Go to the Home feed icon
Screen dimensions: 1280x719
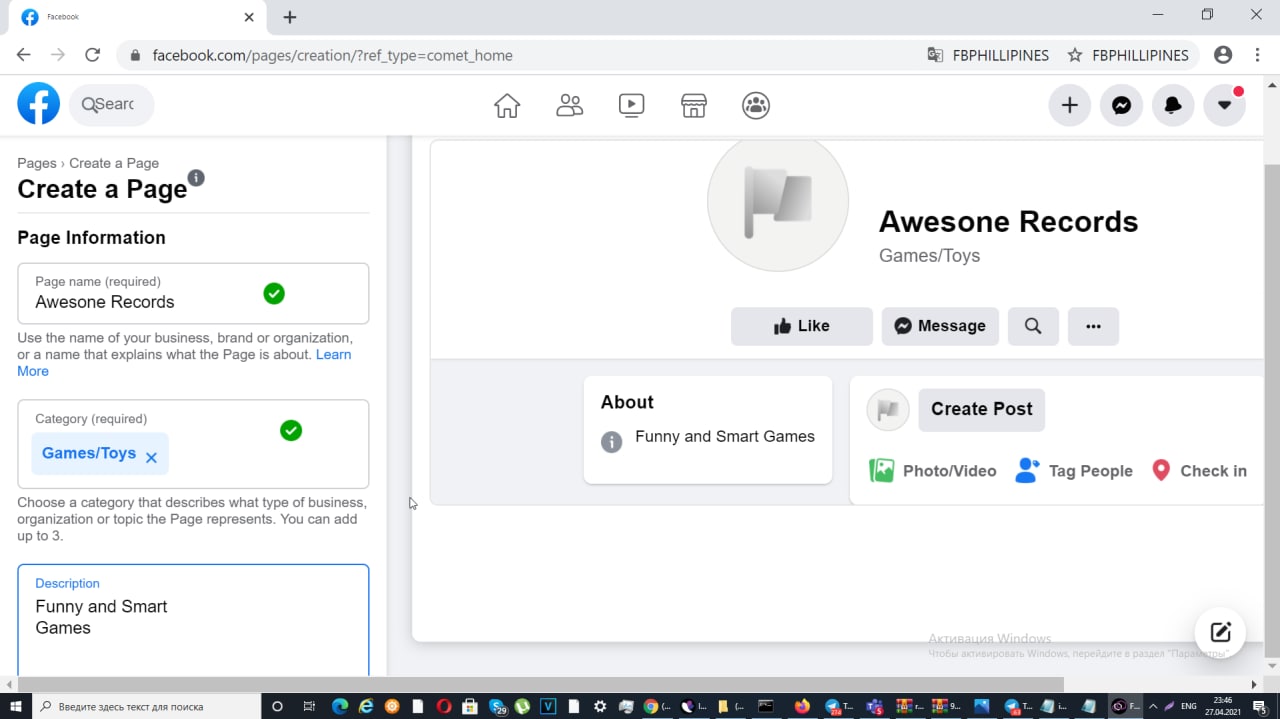[507, 105]
